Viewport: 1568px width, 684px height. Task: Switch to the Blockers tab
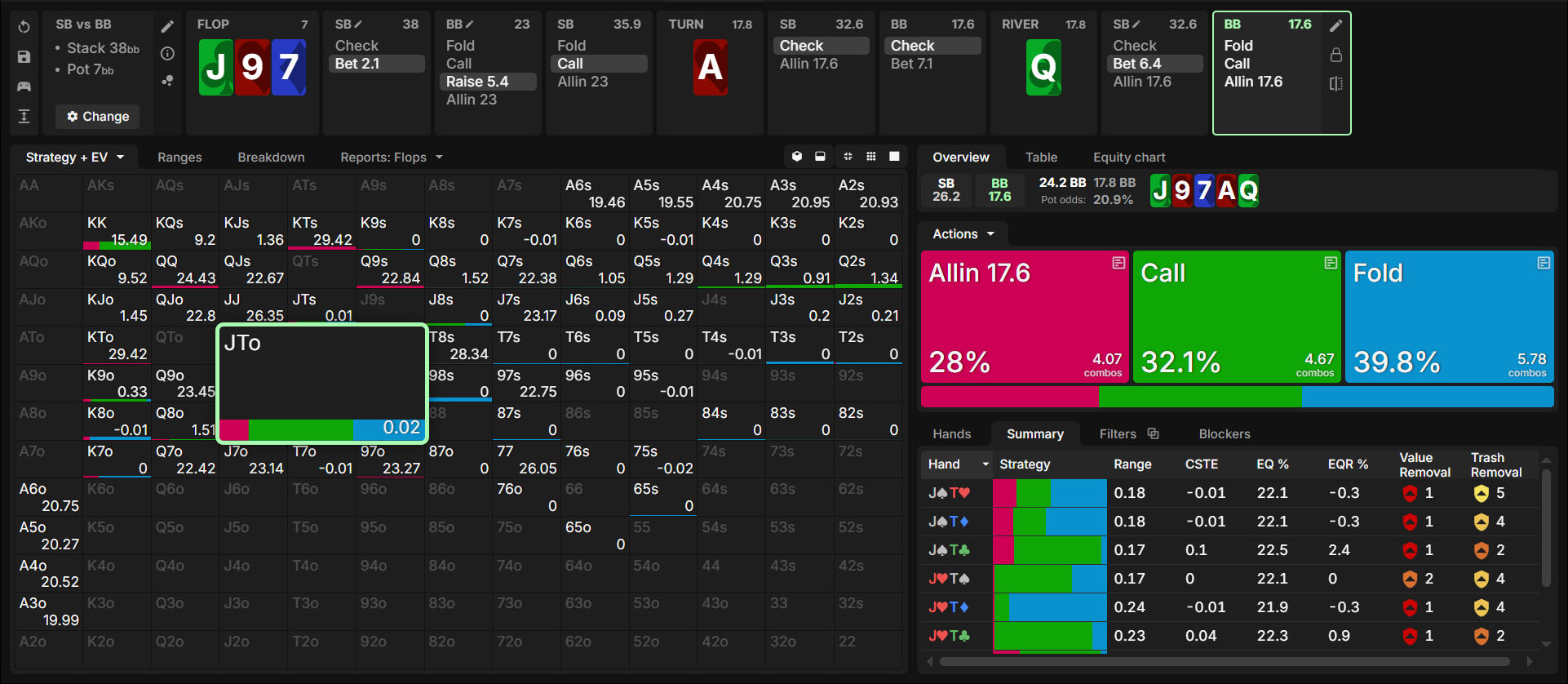coord(1225,433)
